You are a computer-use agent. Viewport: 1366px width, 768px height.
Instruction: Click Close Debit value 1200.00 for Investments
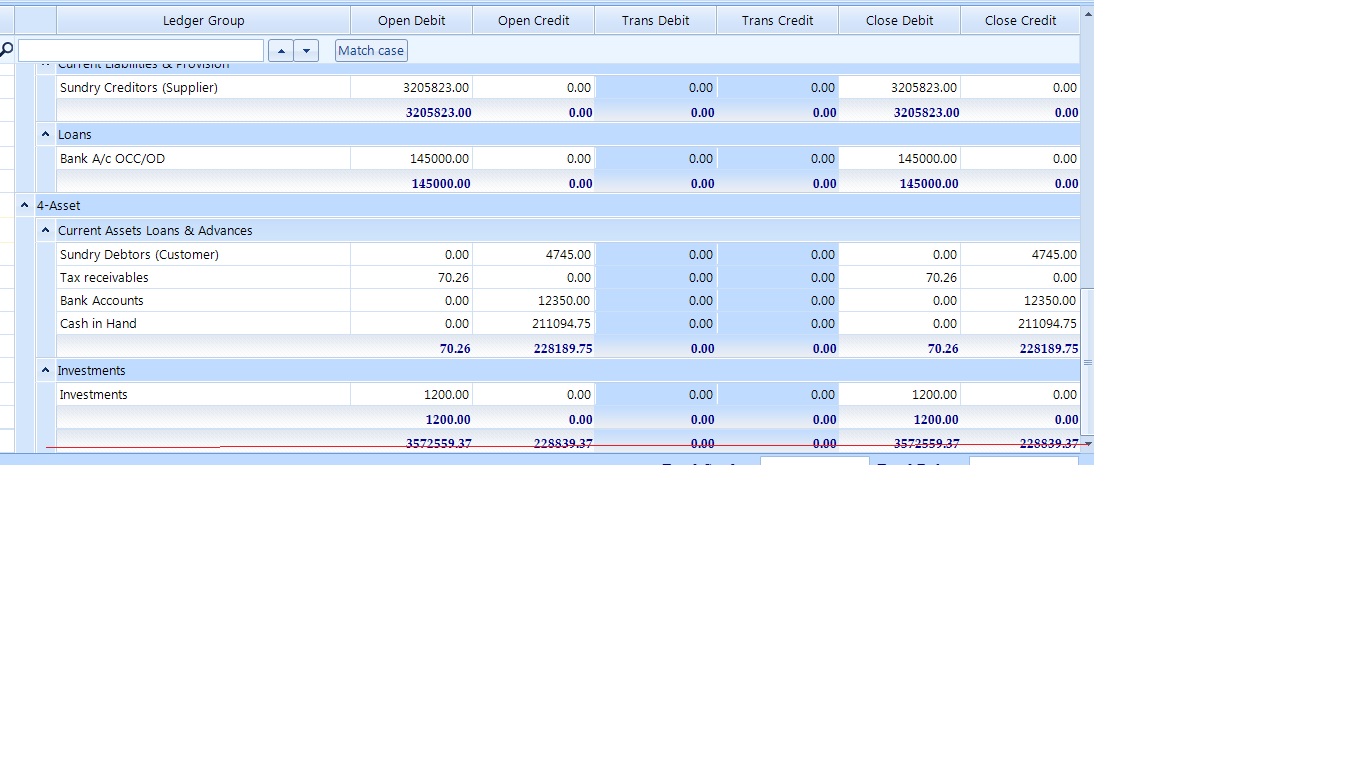(x=934, y=394)
